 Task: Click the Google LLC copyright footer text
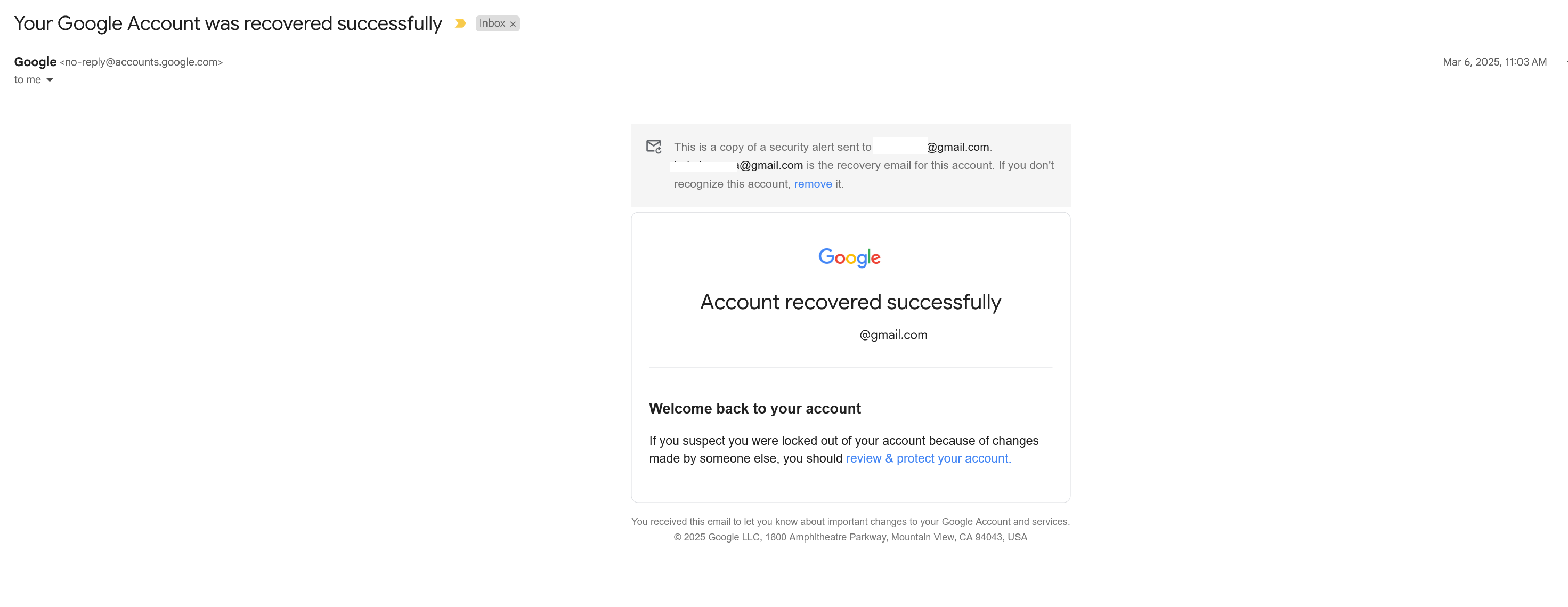pyautogui.click(x=850, y=537)
